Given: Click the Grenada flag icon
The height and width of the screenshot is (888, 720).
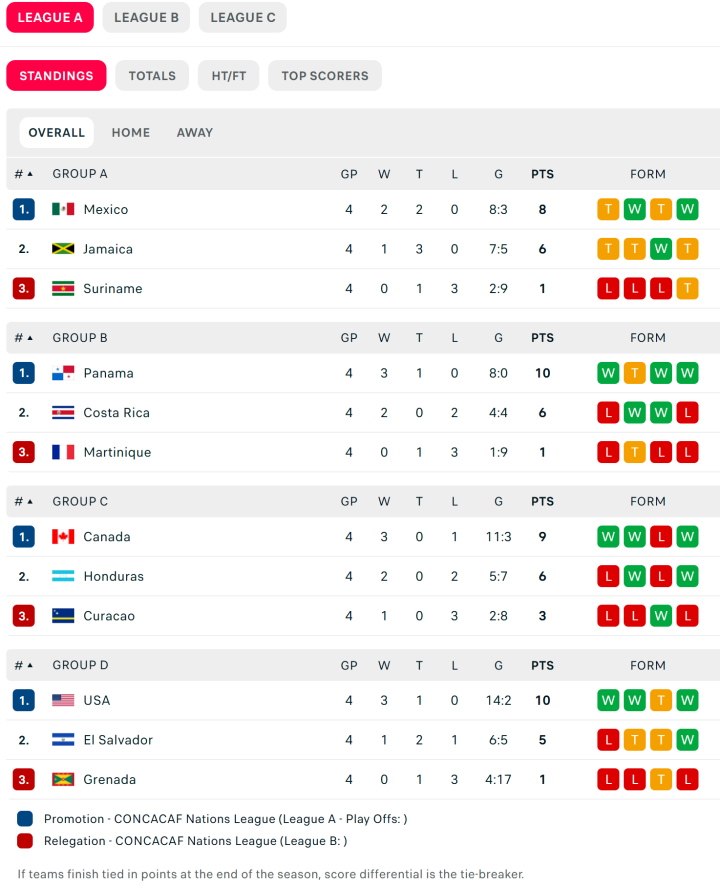Looking at the screenshot, I should [63, 780].
